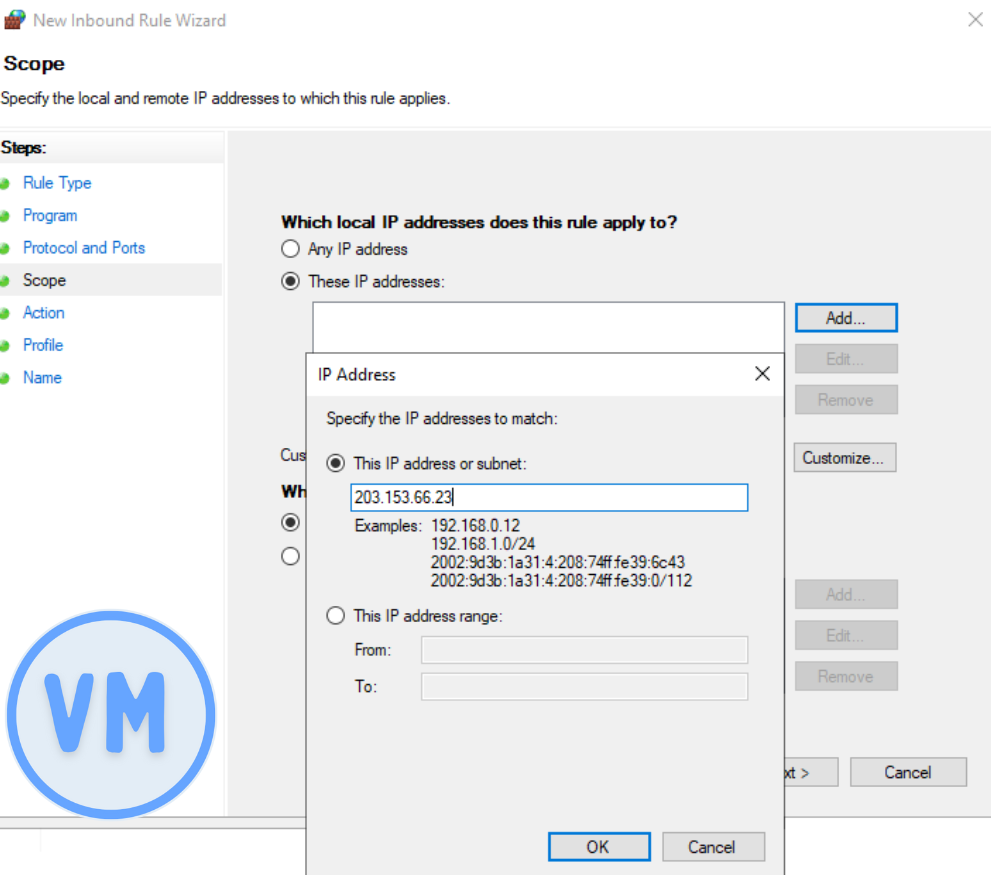Choose 'This IP address range' option
The image size is (991, 875).
pyautogui.click(x=336, y=616)
